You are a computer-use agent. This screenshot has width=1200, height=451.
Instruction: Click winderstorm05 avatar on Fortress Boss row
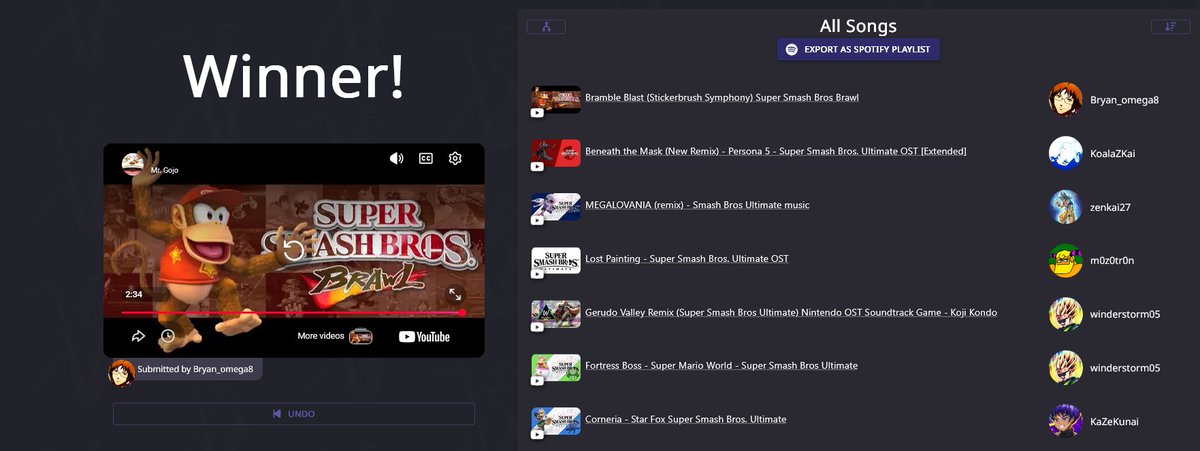coord(1065,368)
